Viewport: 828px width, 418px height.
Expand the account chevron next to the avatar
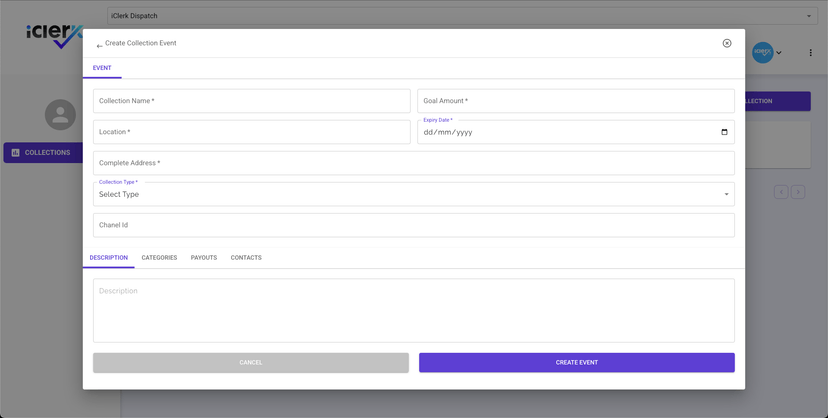[780, 53]
